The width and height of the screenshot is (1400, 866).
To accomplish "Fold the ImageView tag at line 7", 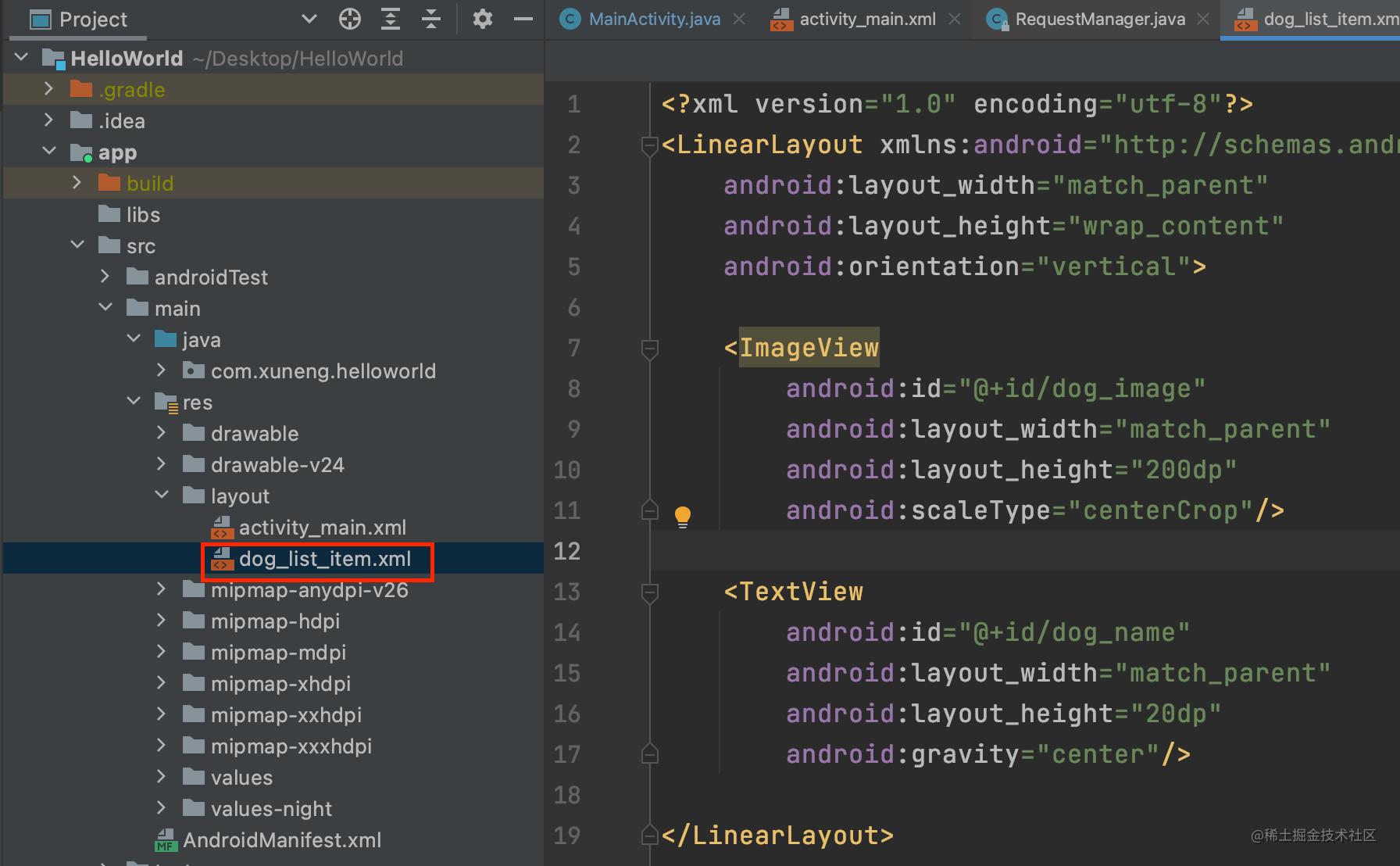I will 649,348.
